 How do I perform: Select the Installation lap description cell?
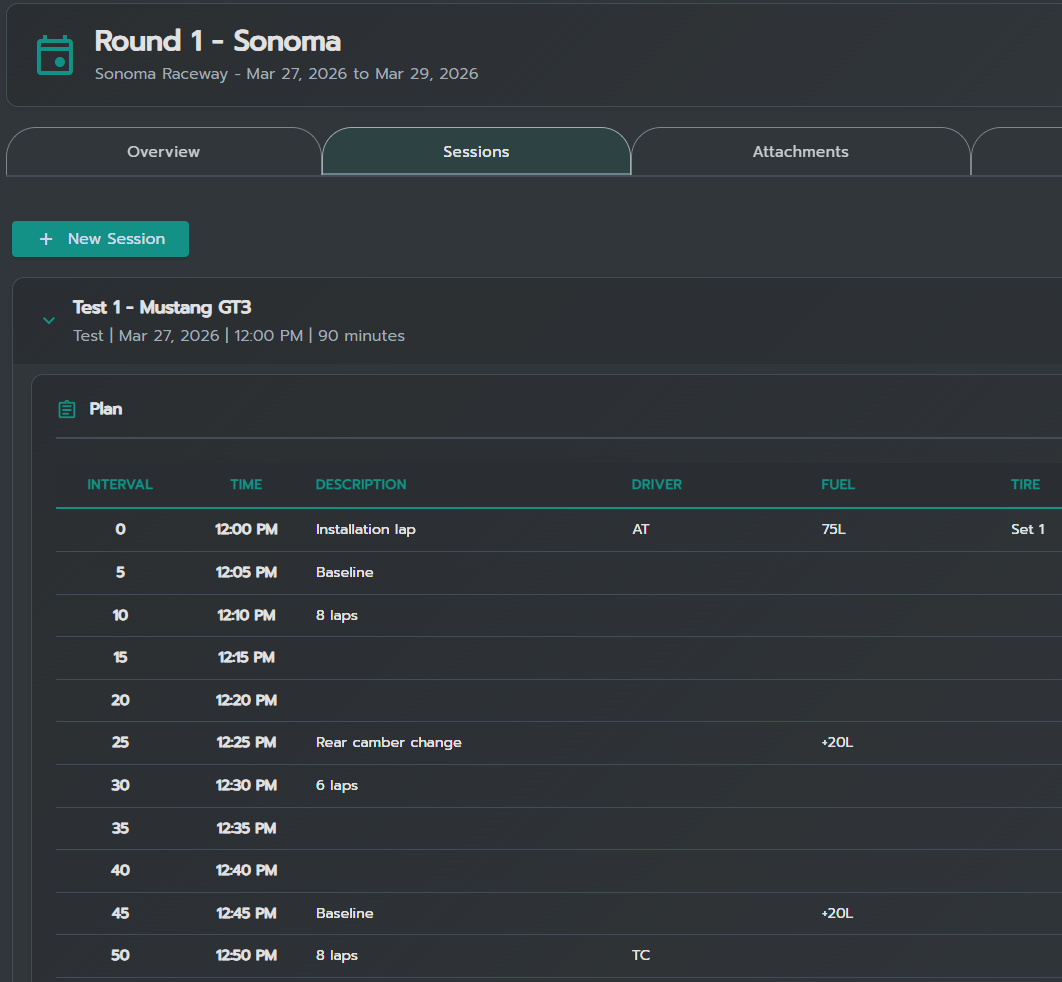[x=365, y=529]
